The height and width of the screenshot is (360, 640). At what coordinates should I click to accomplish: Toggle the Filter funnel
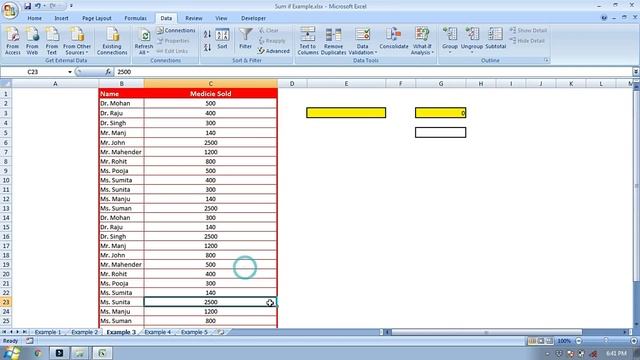246,39
